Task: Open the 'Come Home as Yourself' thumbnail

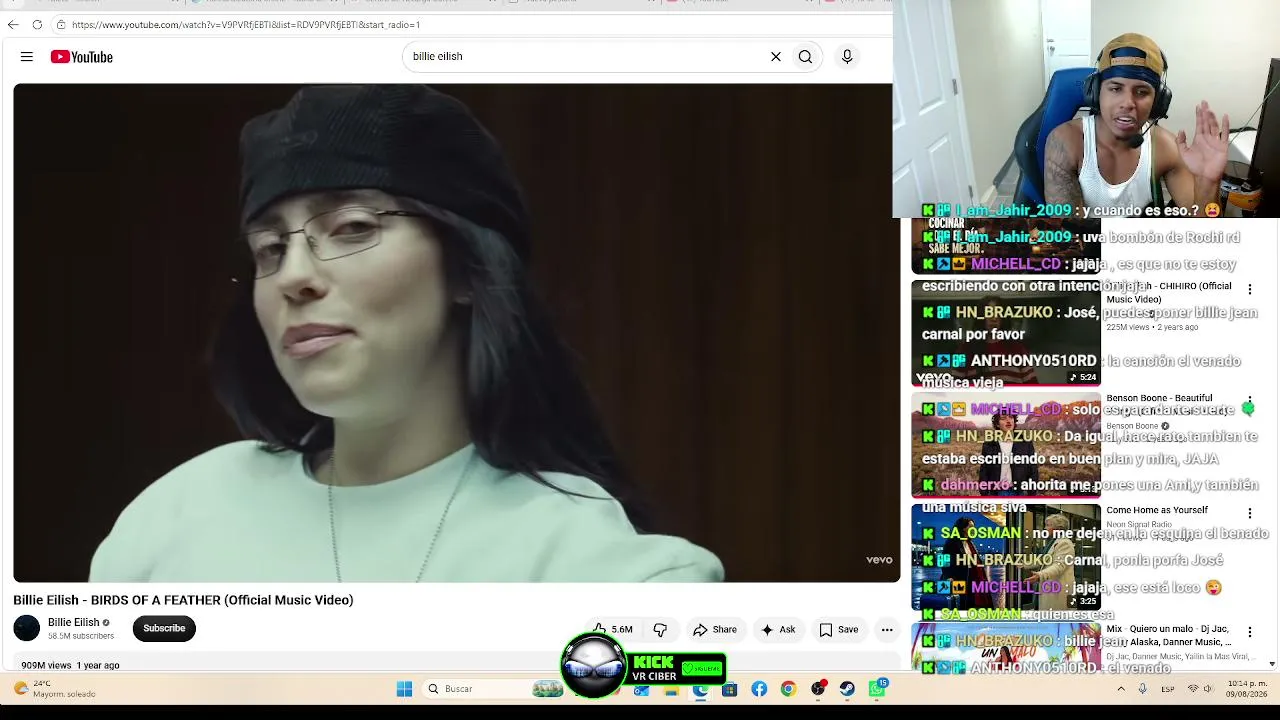Action: point(1006,557)
